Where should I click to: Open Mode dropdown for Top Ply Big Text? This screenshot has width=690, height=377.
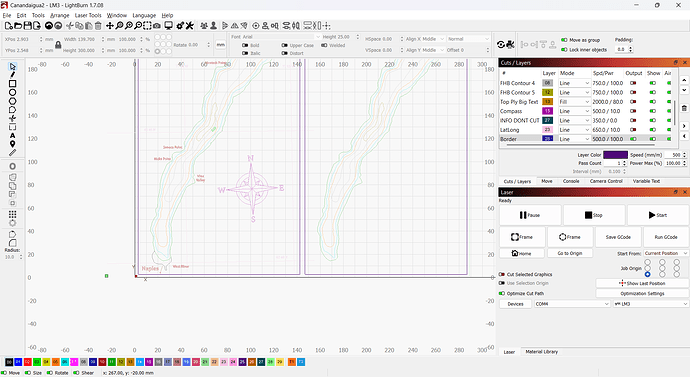[574, 102]
